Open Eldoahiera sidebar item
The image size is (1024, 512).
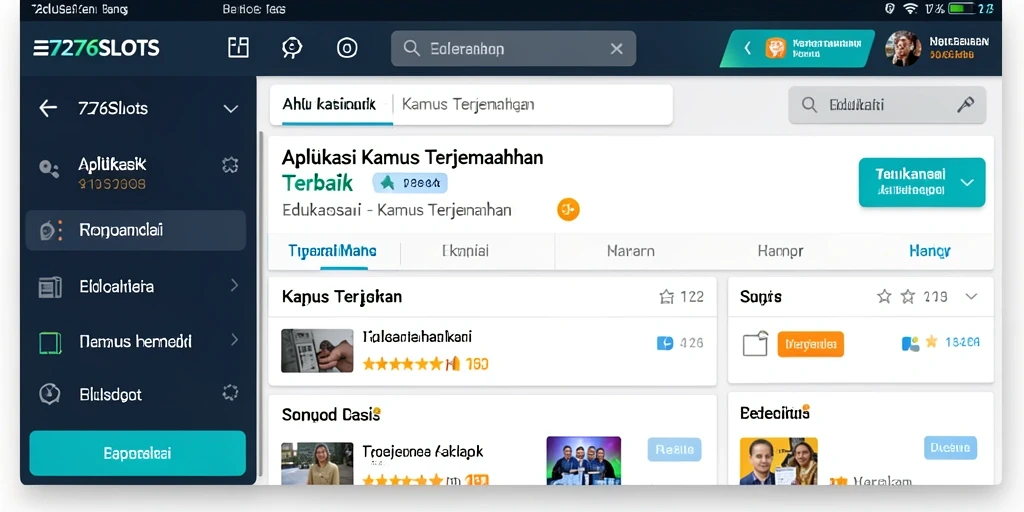coord(116,286)
